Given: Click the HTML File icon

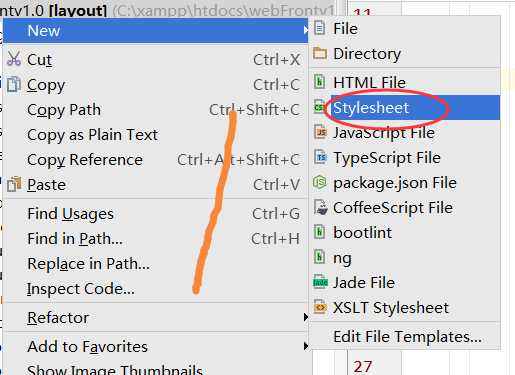Looking at the screenshot, I should 319,82.
